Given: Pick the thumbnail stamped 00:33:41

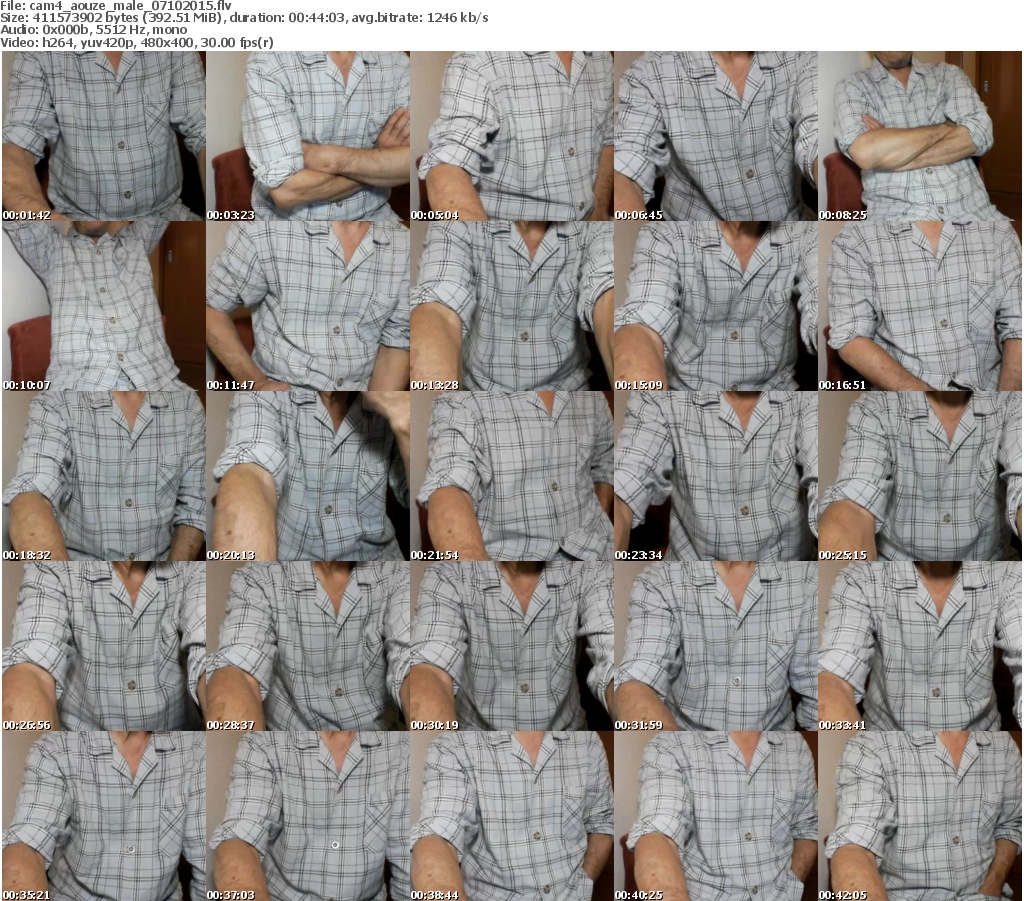Looking at the screenshot, I should click(x=920, y=646).
